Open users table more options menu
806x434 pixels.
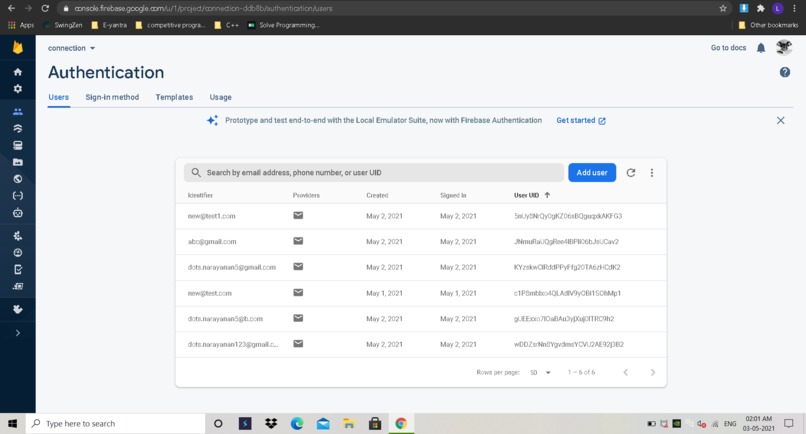click(652, 173)
